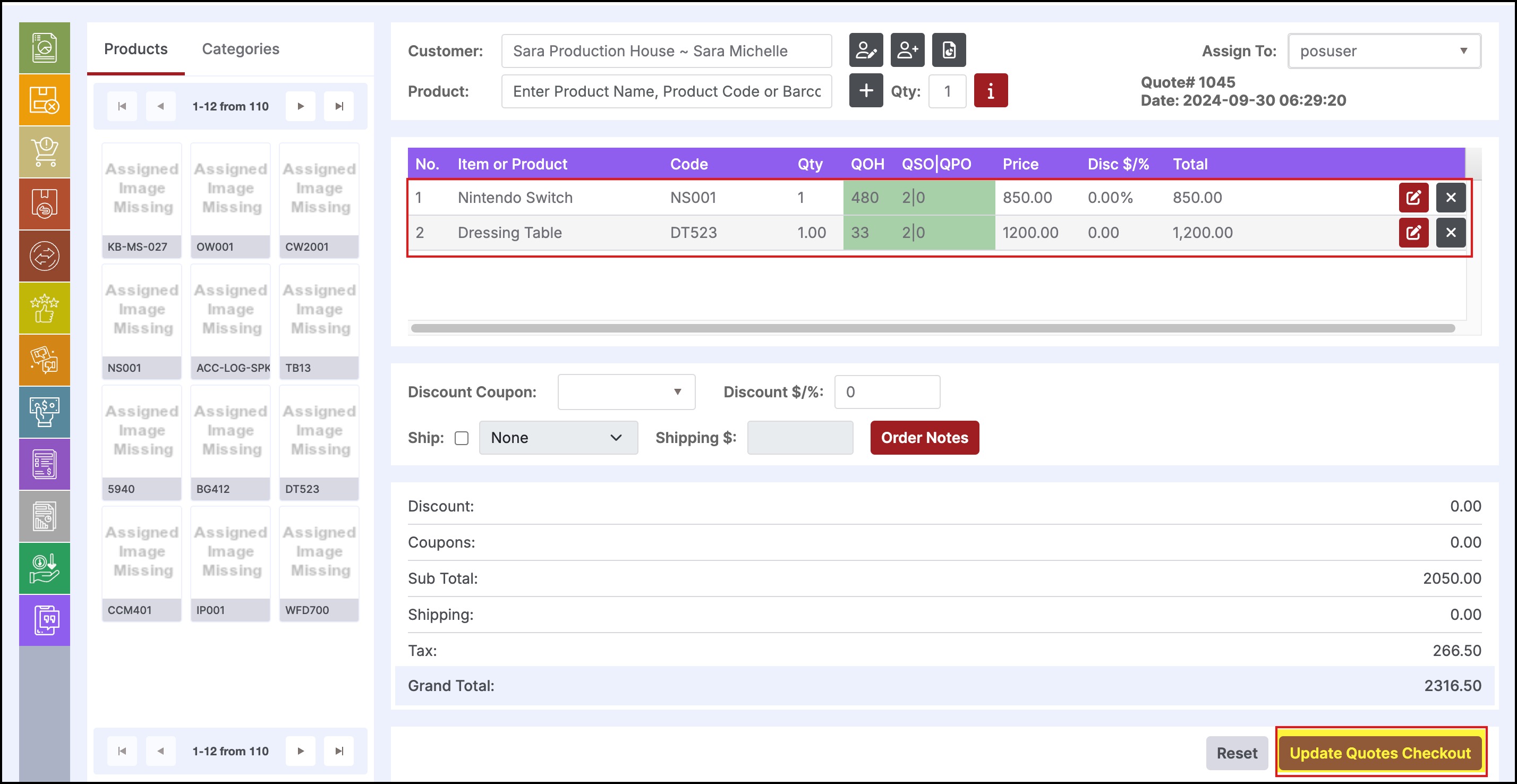Screen dimensions: 1517x784
Task: Edit the Nintendo Switch line item
Action: point(1413,197)
